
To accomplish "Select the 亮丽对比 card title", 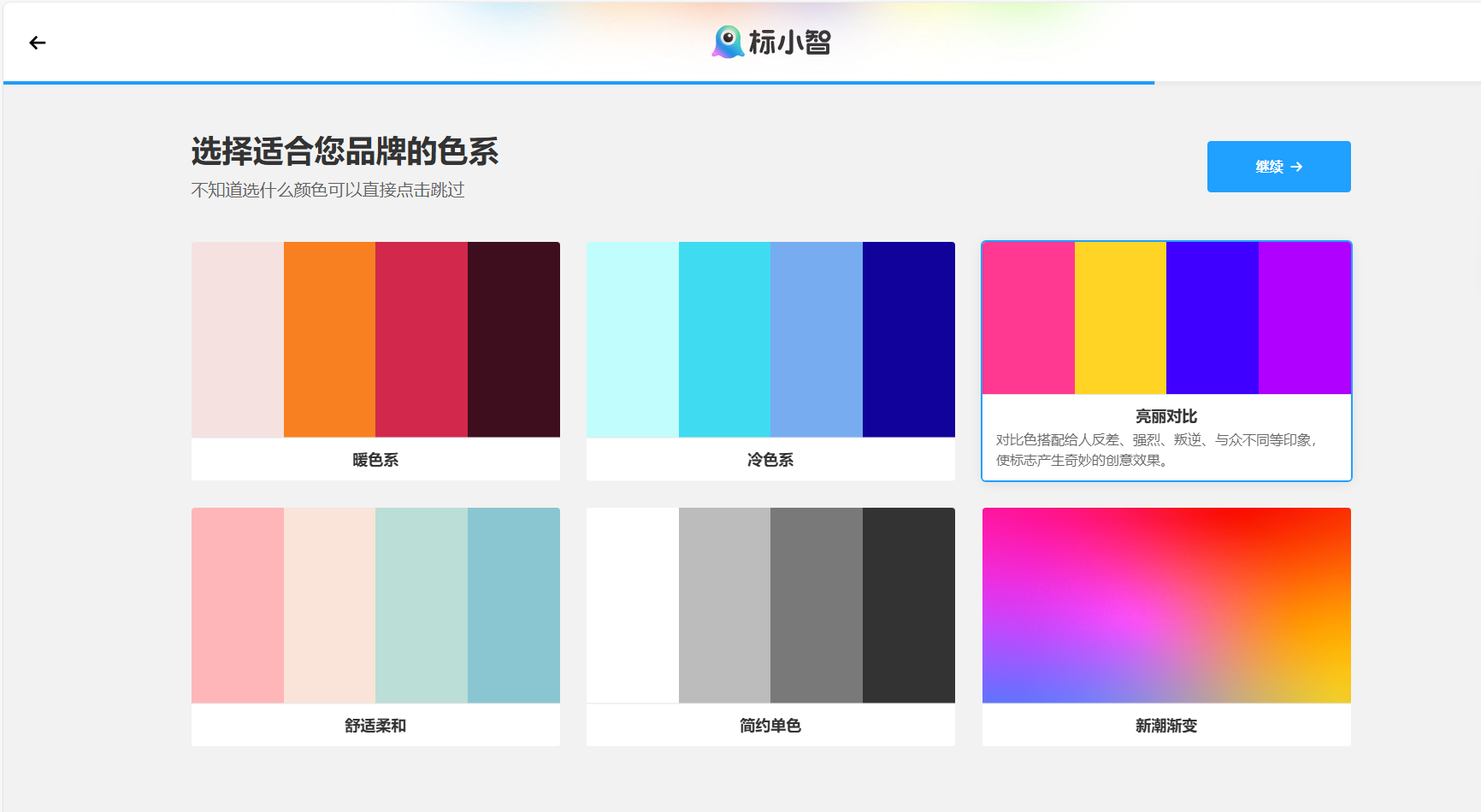I will click(1166, 416).
